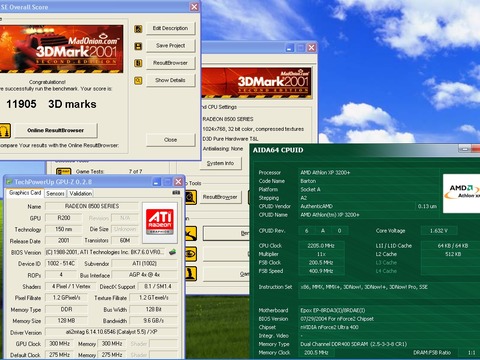Click the Memory Type value Dual Channel DDR400

[x=354, y=344]
